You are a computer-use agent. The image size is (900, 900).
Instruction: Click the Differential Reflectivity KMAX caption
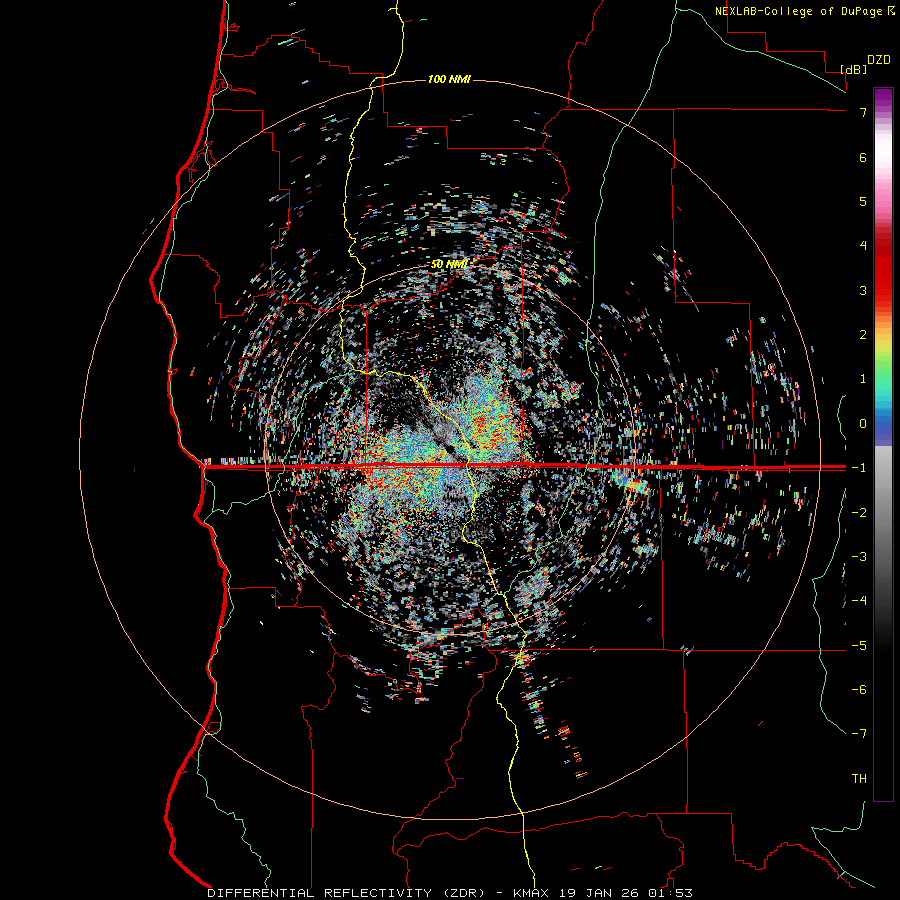tap(450, 893)
